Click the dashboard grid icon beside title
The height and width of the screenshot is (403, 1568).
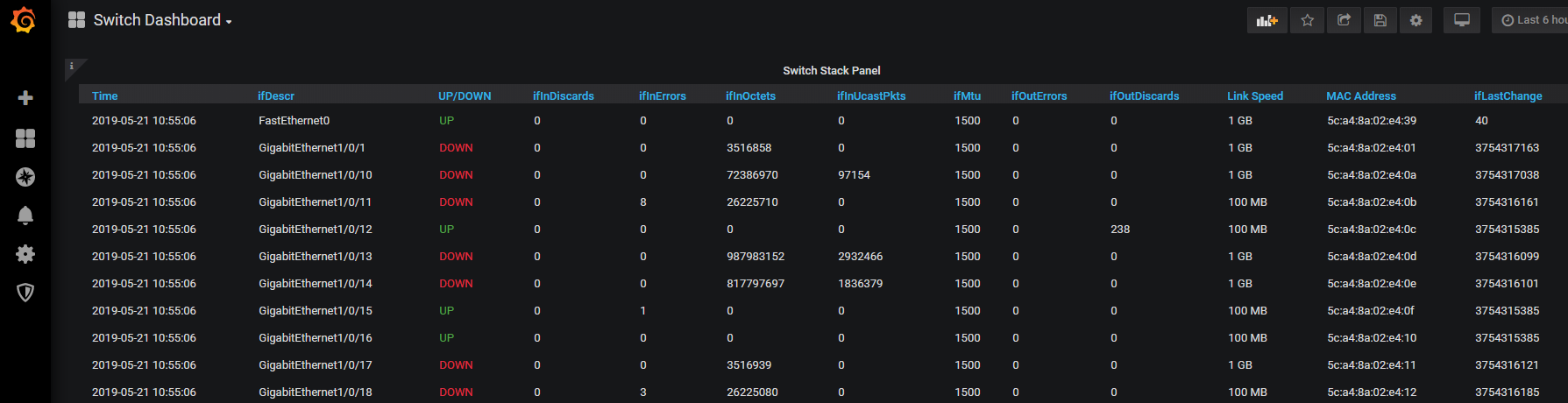pos(77,20)
